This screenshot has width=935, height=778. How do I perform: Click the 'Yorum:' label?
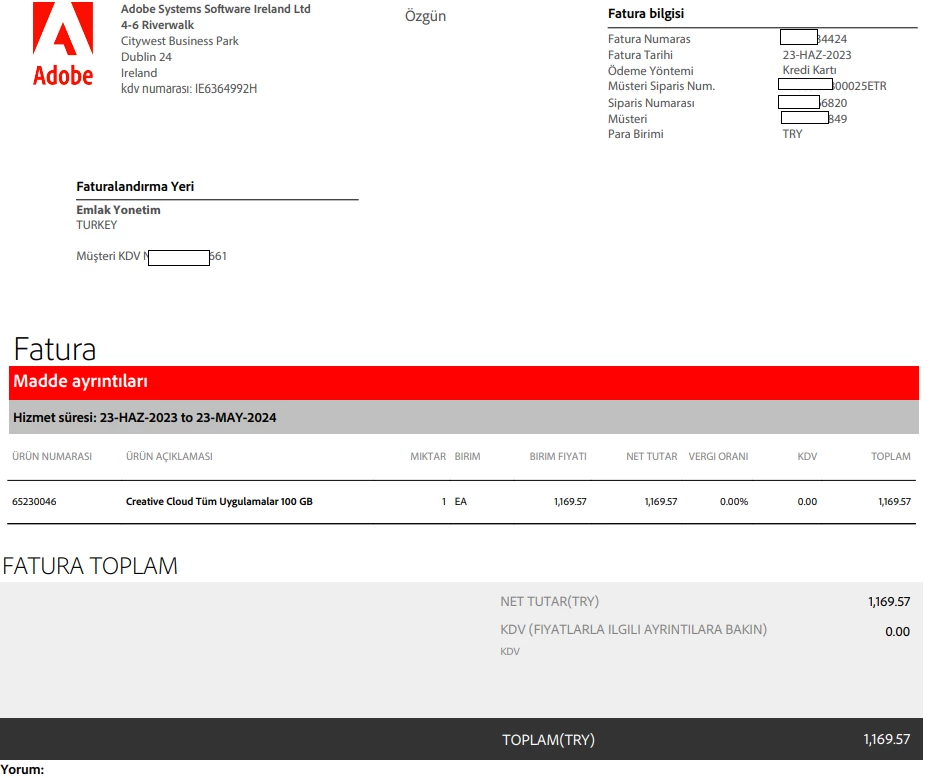pos(22,770)
